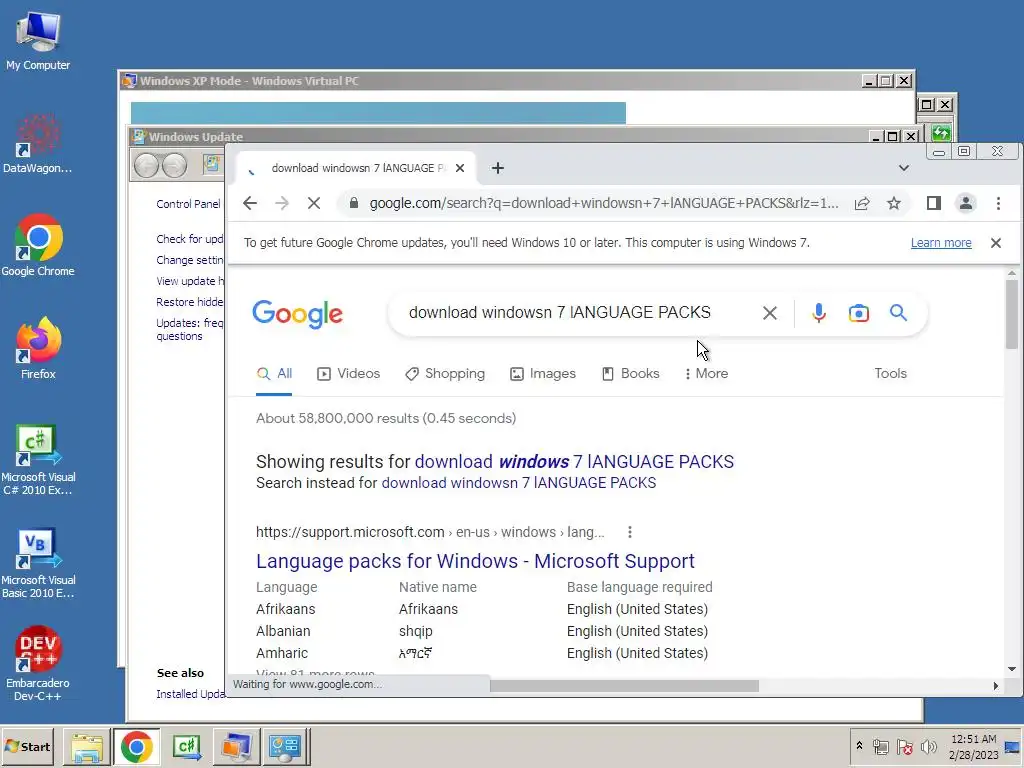
Task: Clear the Google search box text
Action: (770, 313)
